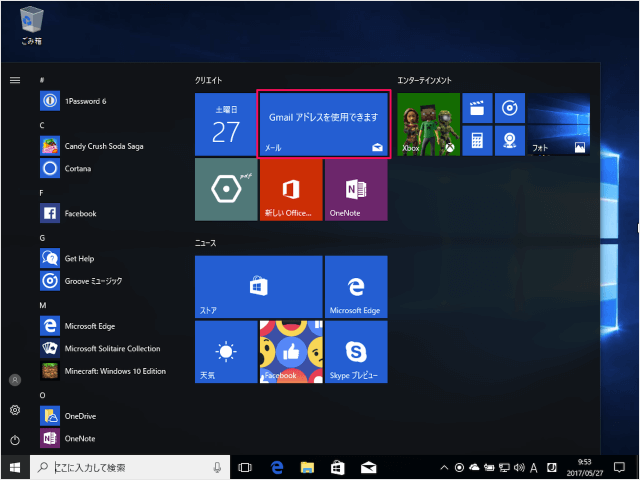This screenshot has height=480, width=640.
Task: Open the 天気 weather tile
Action: click(226, 352)
